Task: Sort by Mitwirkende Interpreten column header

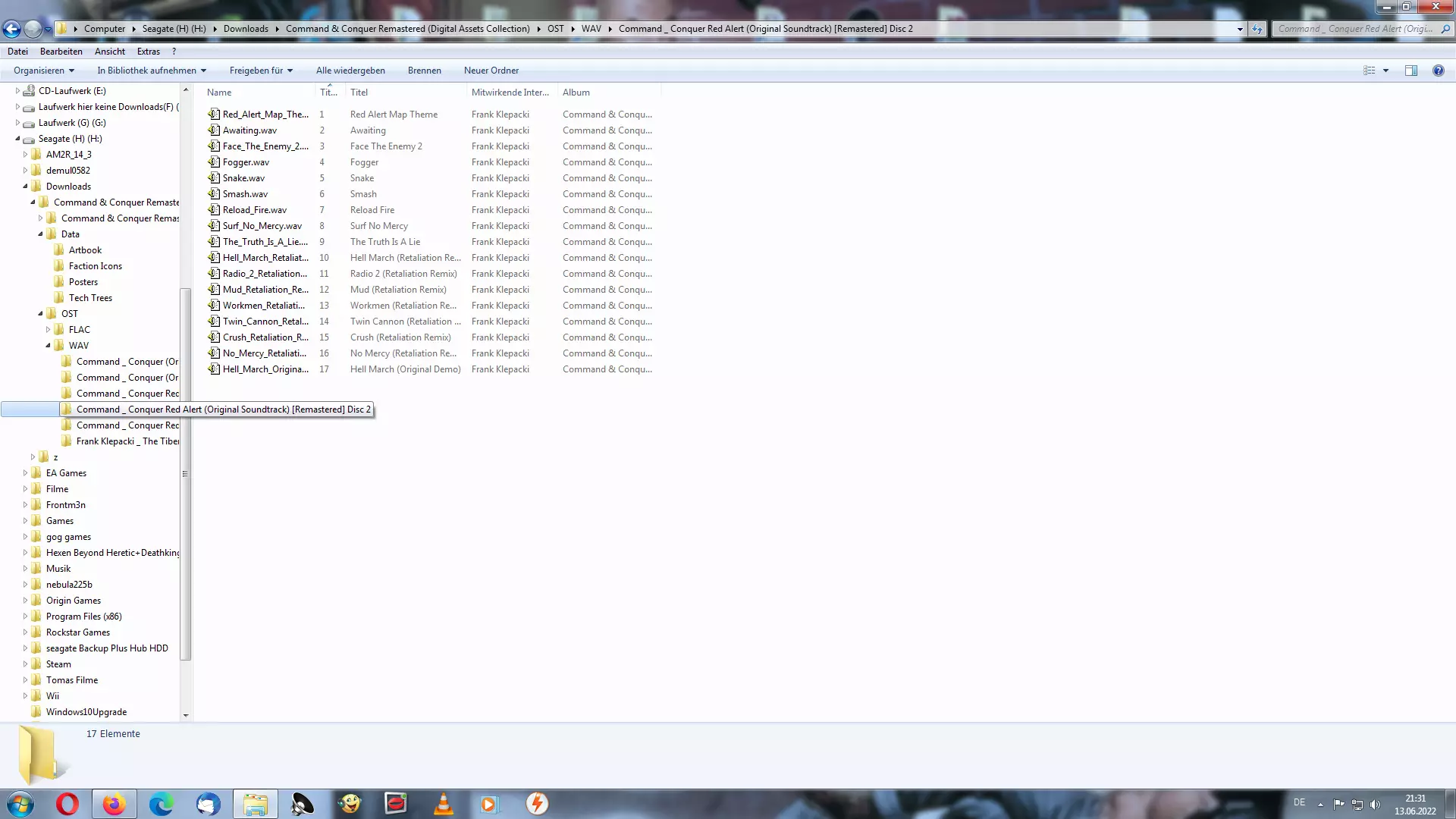Action: (x=512, y=93)
